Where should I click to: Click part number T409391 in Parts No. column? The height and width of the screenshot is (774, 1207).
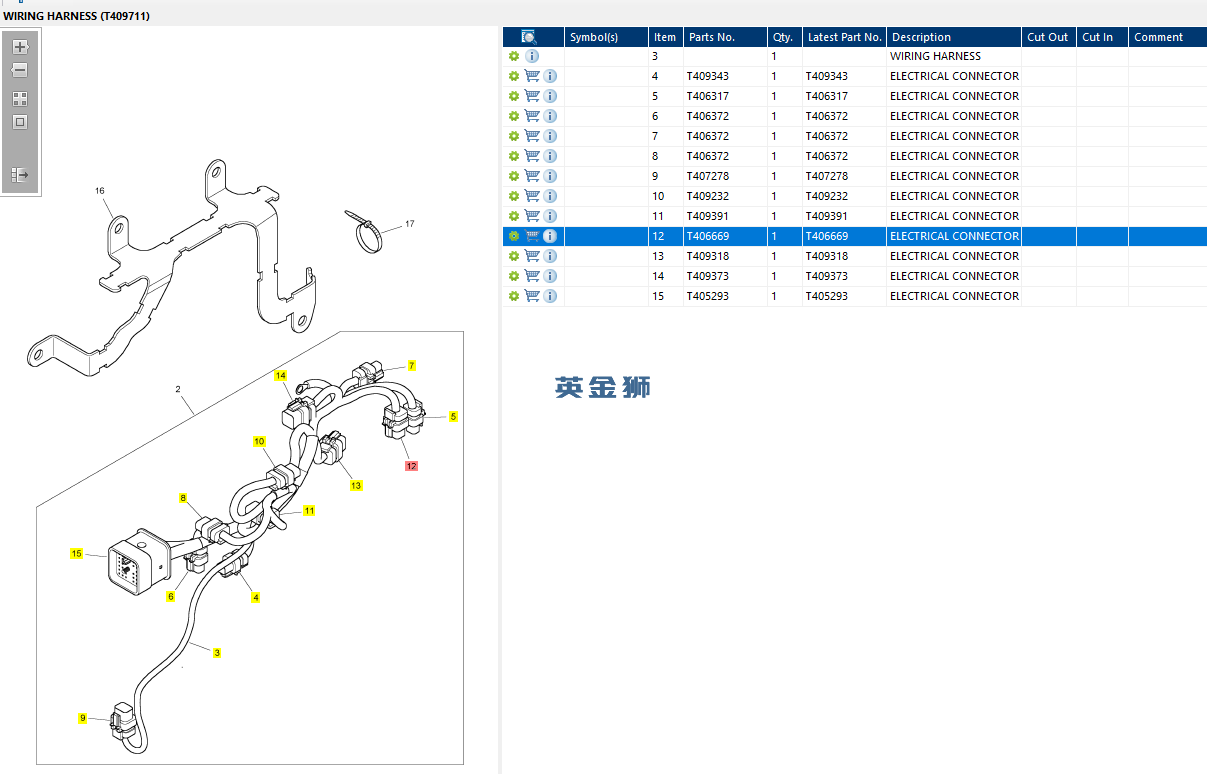click(x=708, y=216)
